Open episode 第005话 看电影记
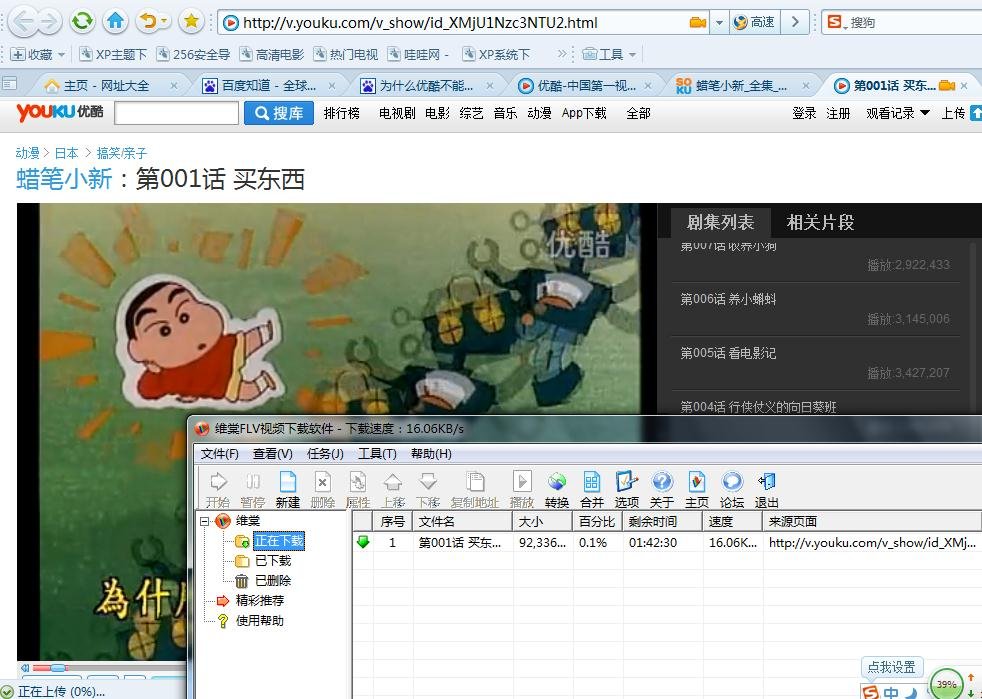 (x=726, y=353)
